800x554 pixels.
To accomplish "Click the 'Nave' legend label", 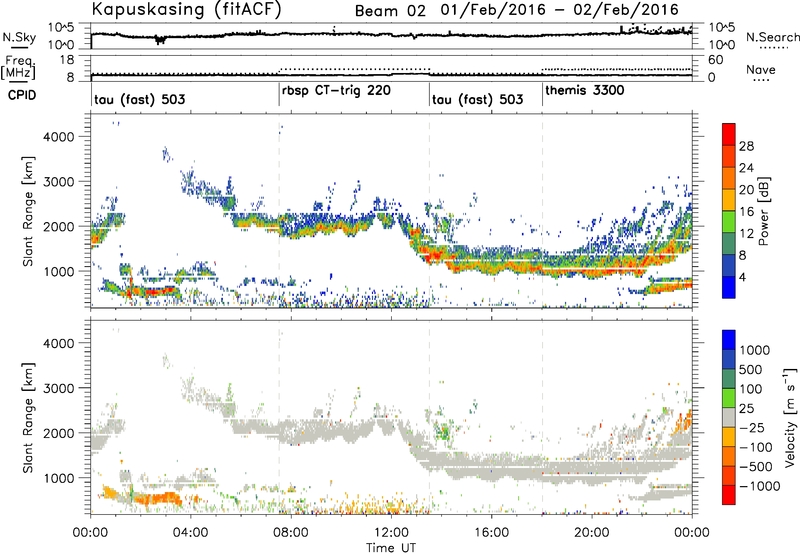I will (760, 69).
